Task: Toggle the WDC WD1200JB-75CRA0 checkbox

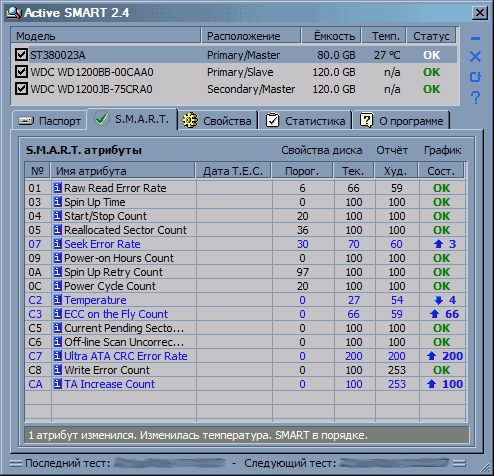Action: click(21, 89)
